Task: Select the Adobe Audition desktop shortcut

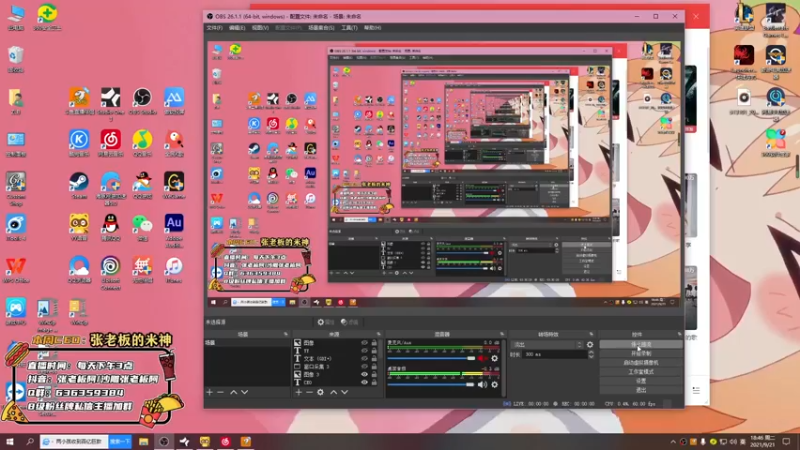Action: tap(174, 230)
